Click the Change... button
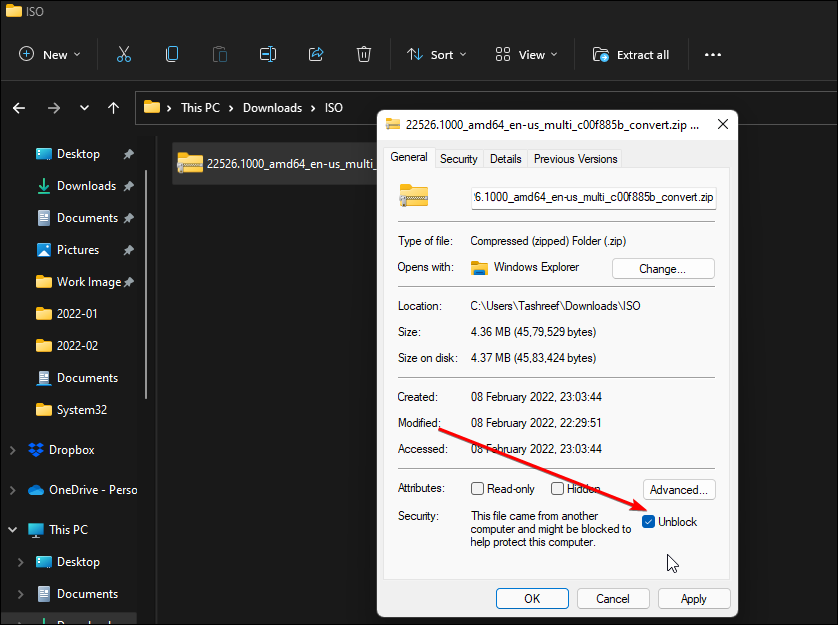The width and height of the screenshot is (838, 625). click(663, 268)
